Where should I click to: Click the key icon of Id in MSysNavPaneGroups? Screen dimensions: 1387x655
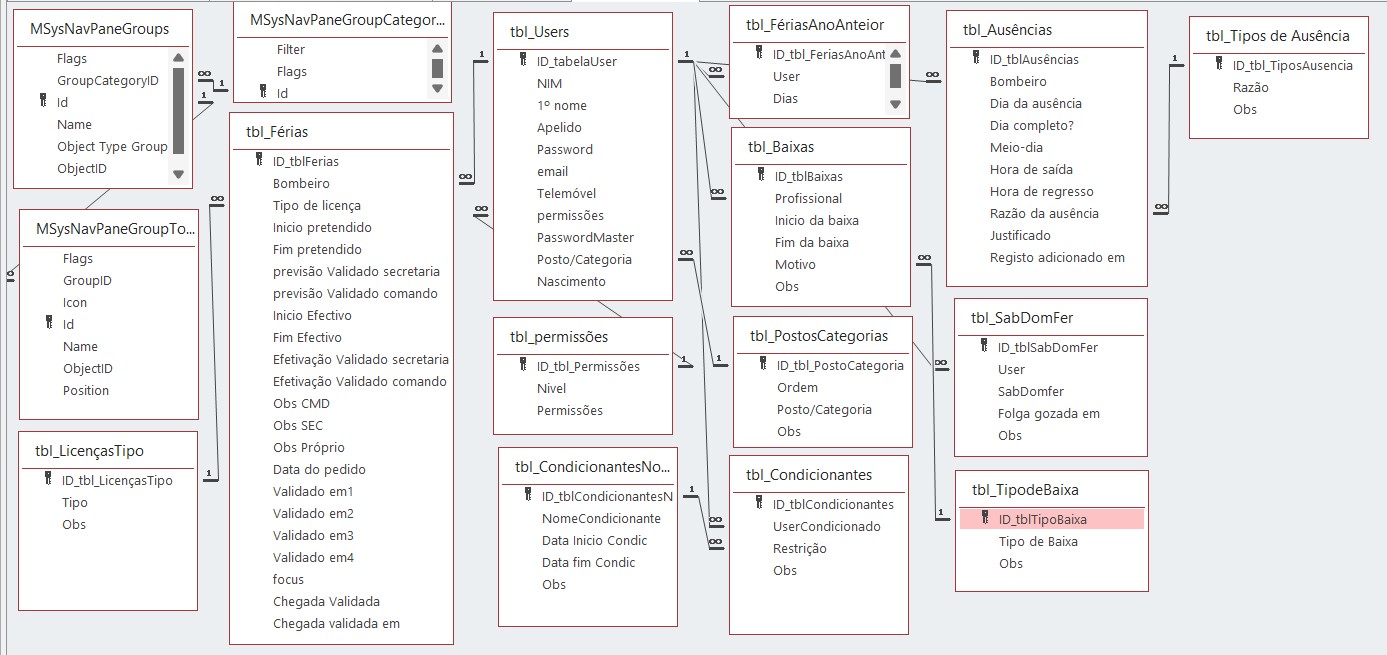[x=43, y=101]
